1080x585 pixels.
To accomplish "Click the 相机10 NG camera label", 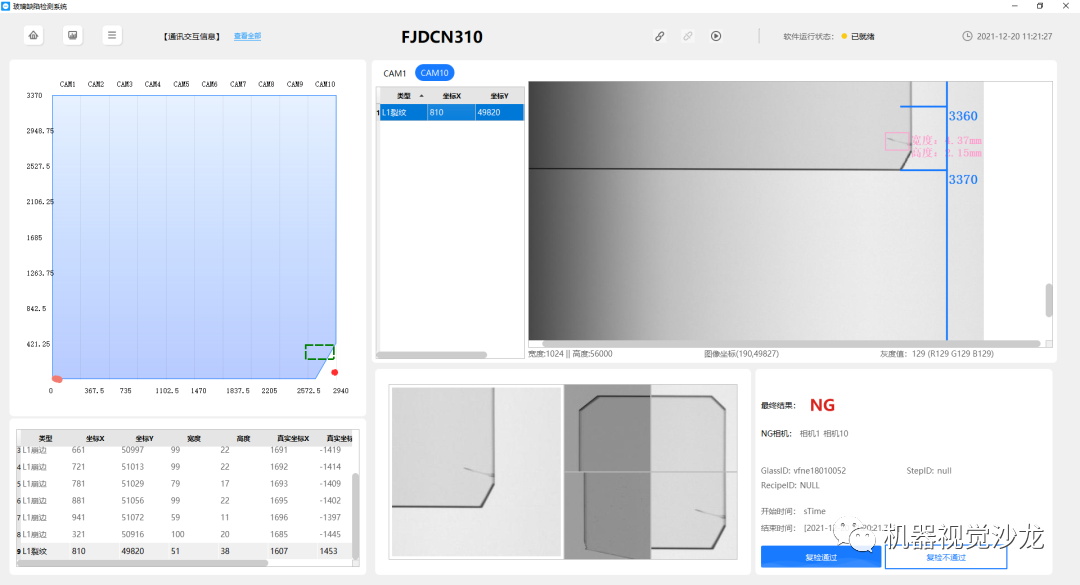I will pos(836,433).
